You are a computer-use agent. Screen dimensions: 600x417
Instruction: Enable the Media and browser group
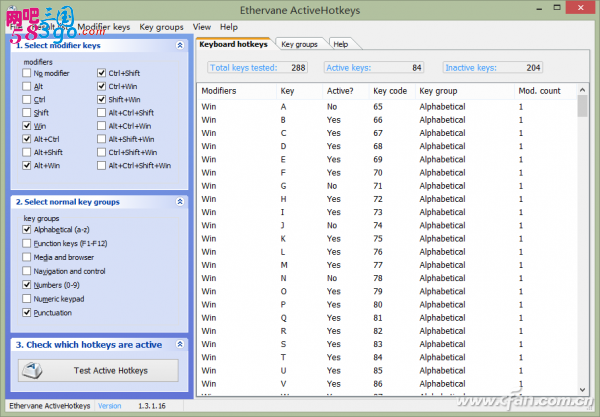tap(26, 257)
